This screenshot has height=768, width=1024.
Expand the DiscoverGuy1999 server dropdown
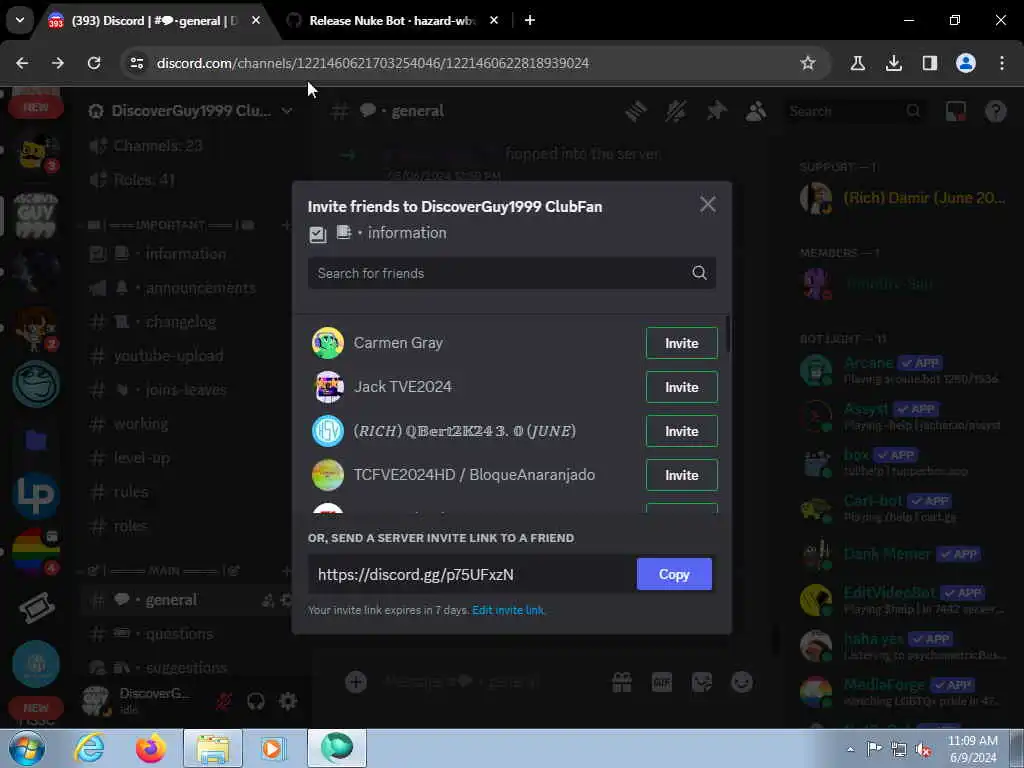287,111
